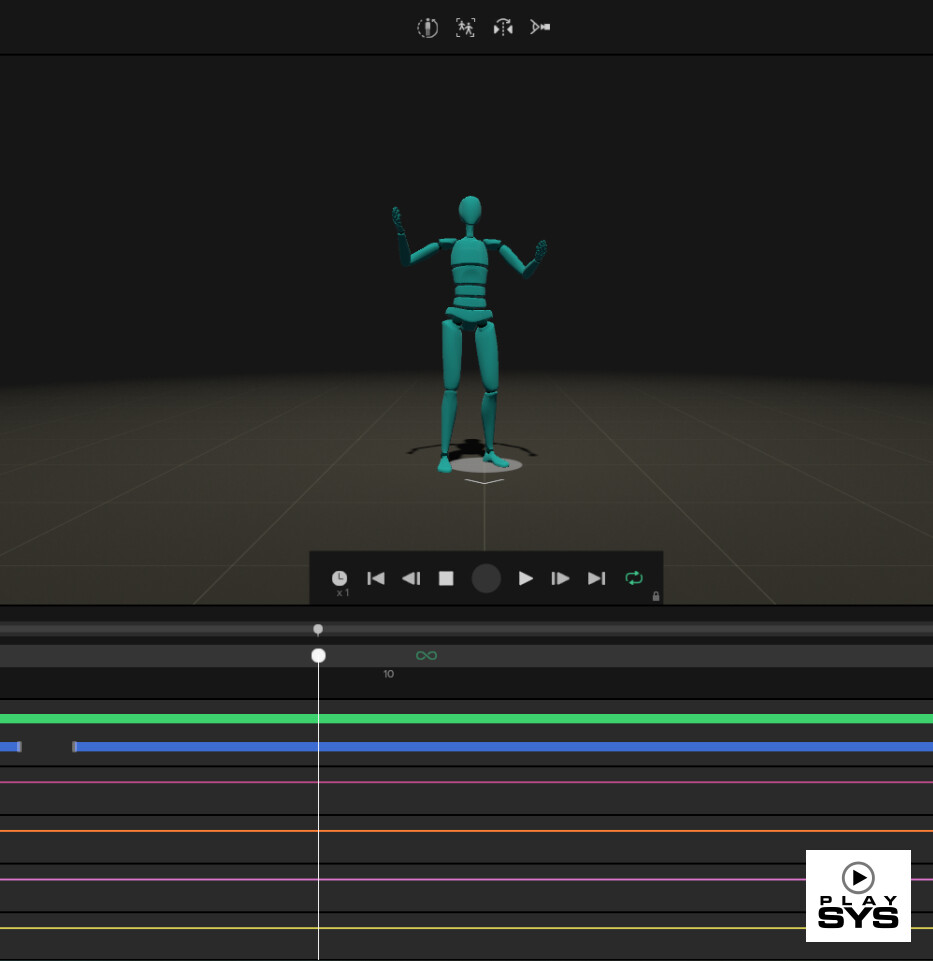Click the stop button in playback controls
Image resolution: width=933 pixels, height=961 pixels.
tap(446, 578)
